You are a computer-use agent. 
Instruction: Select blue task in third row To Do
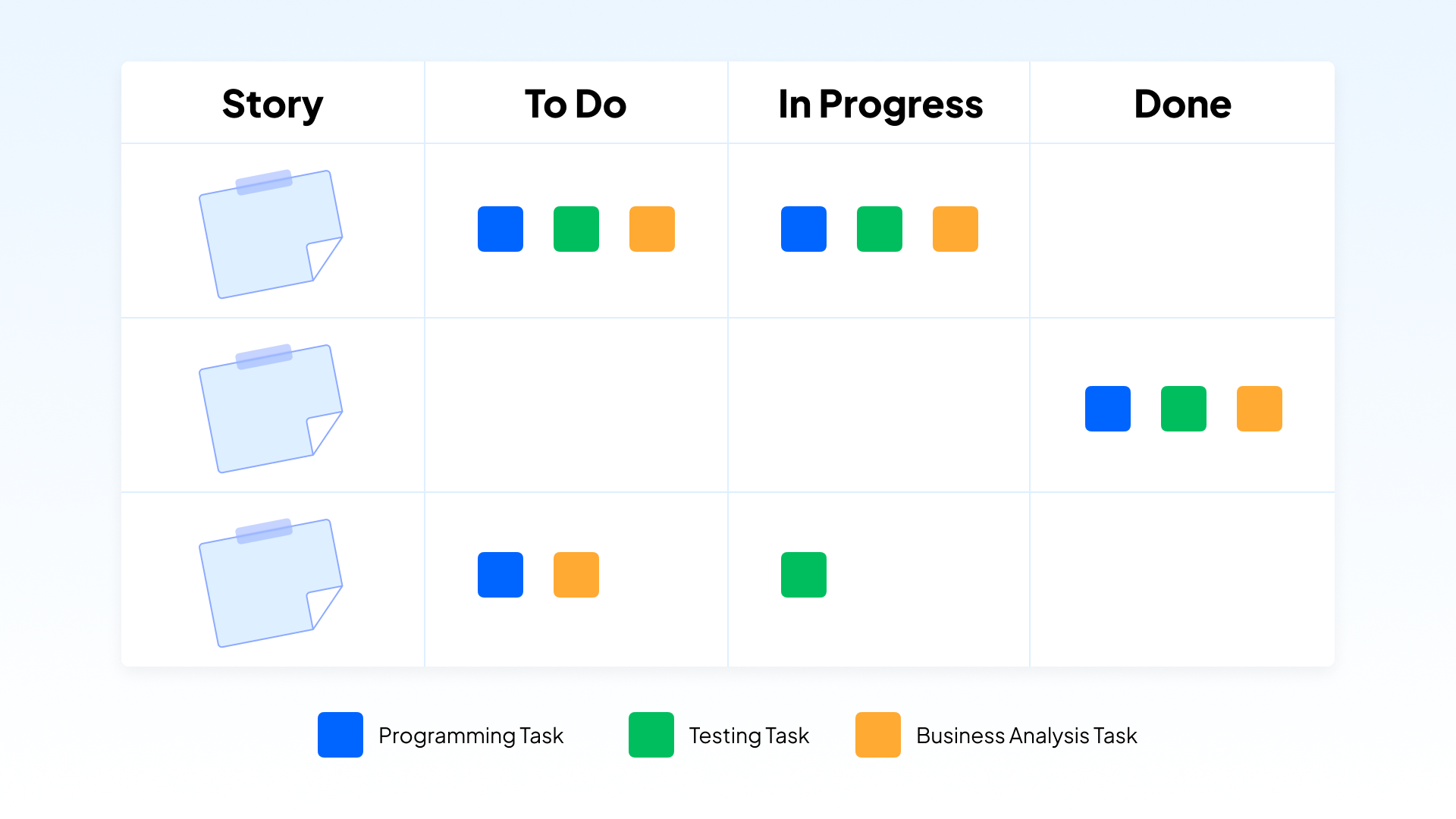pyautogui.click(x=500, y=575)
